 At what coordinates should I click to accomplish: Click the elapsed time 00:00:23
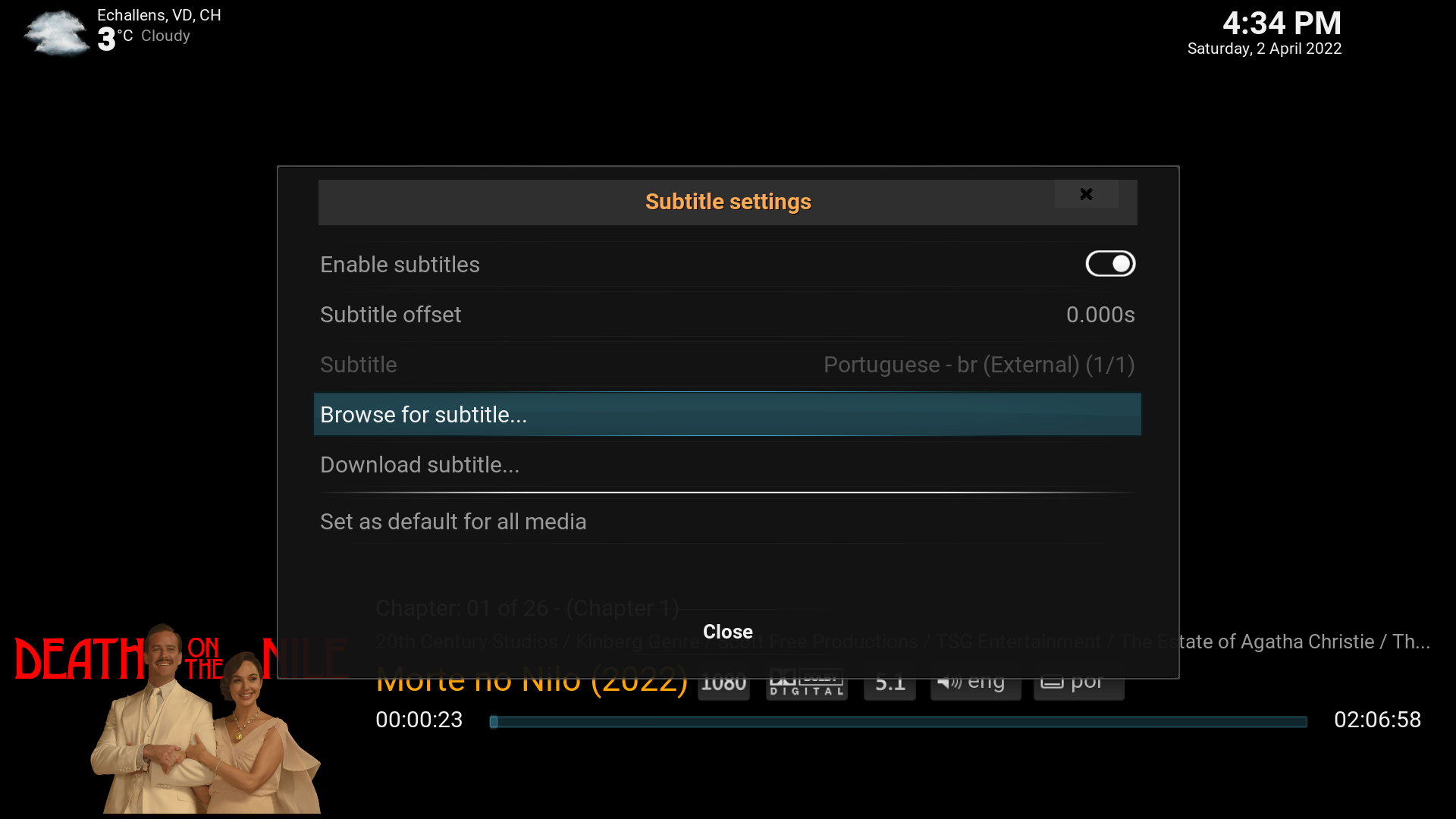(x=419, y=720)
